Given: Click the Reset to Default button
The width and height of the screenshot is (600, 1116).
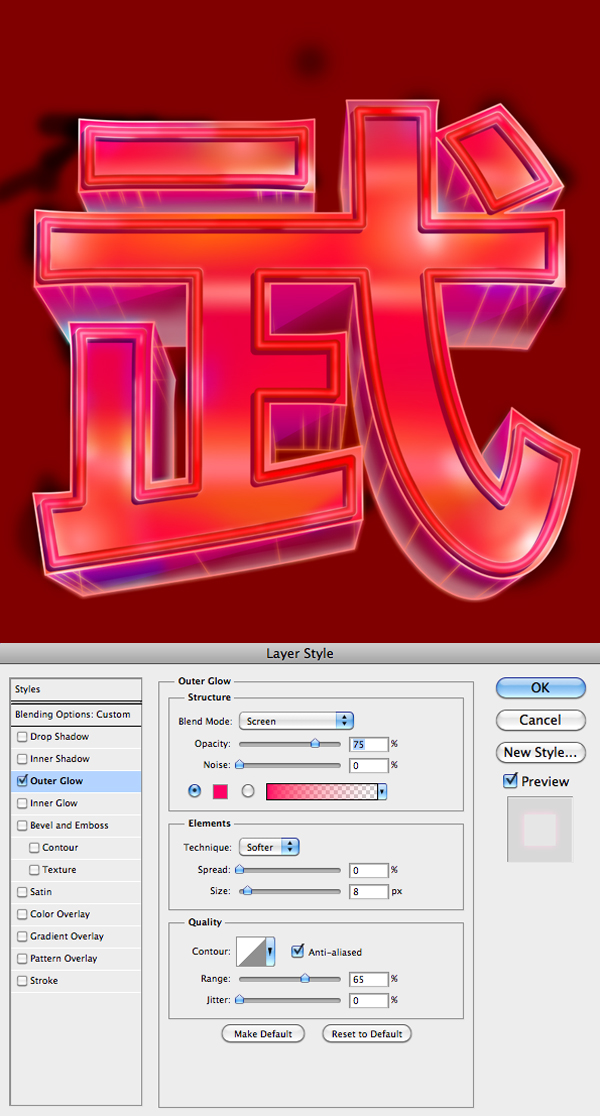Looking at the screenshot, I should [x=367, y=1033].
